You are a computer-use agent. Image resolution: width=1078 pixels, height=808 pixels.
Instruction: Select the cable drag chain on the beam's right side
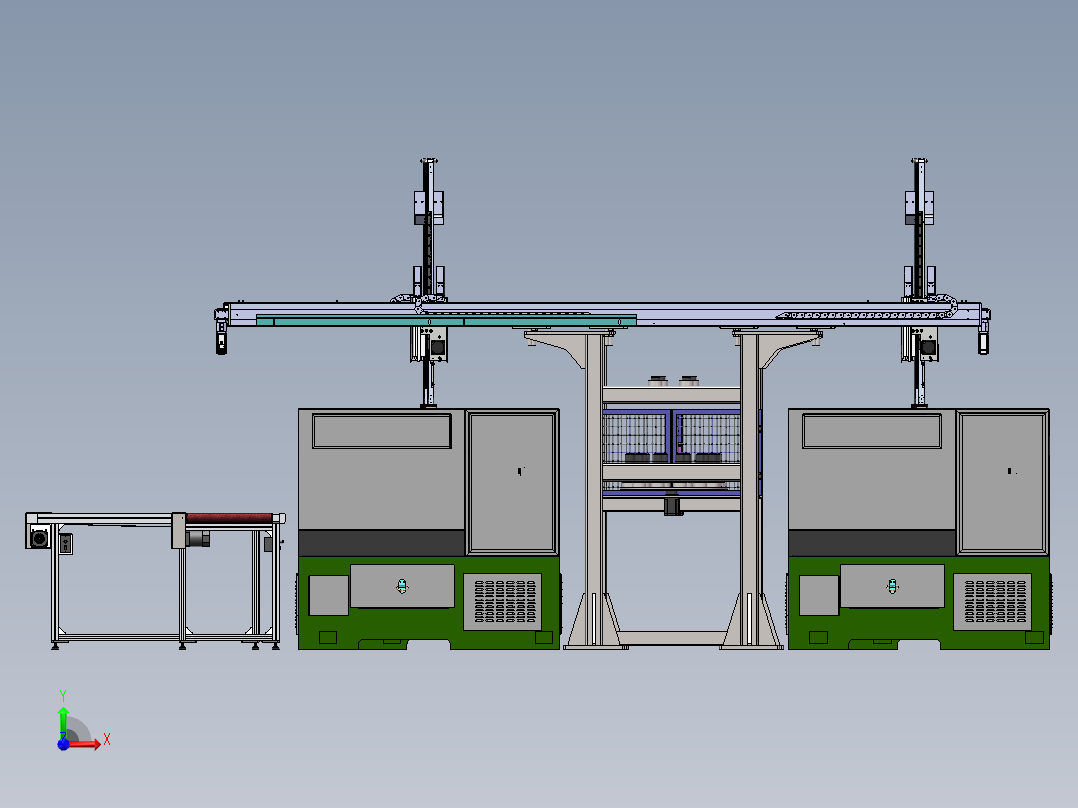[x=866, y=314]
